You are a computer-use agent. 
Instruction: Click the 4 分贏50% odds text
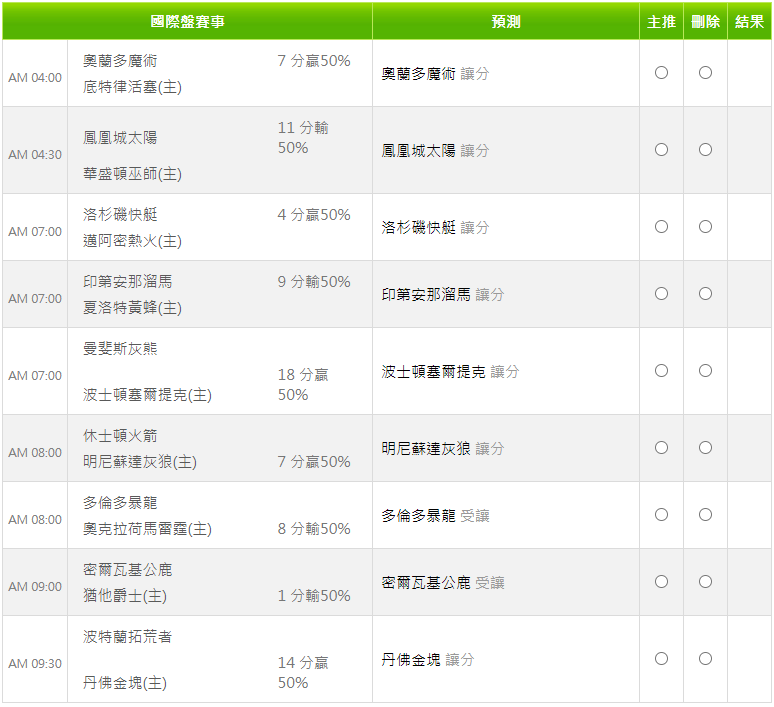(x=314, y=215)
